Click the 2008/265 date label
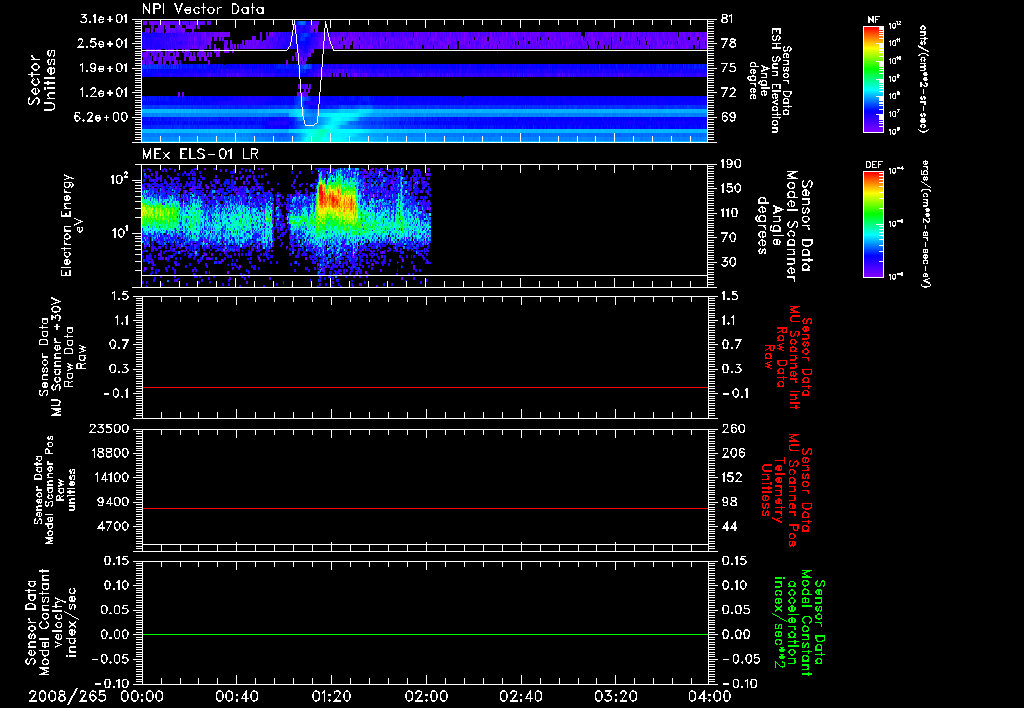 67,696
